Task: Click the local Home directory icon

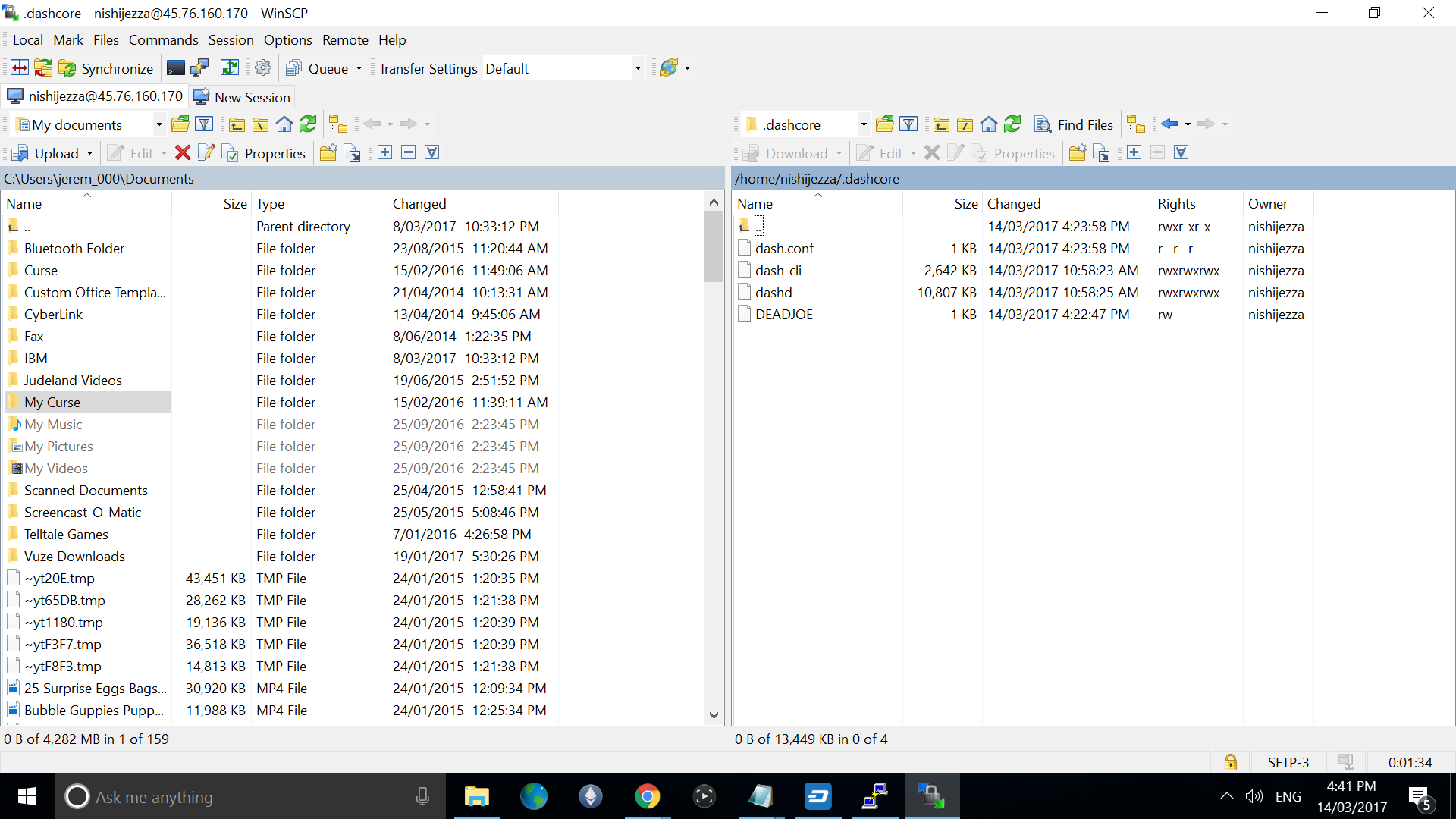Action: (284, 124)
